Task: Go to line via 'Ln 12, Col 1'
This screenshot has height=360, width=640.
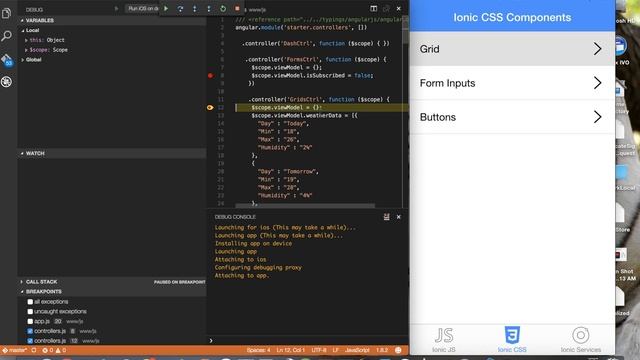Action: 291,350
